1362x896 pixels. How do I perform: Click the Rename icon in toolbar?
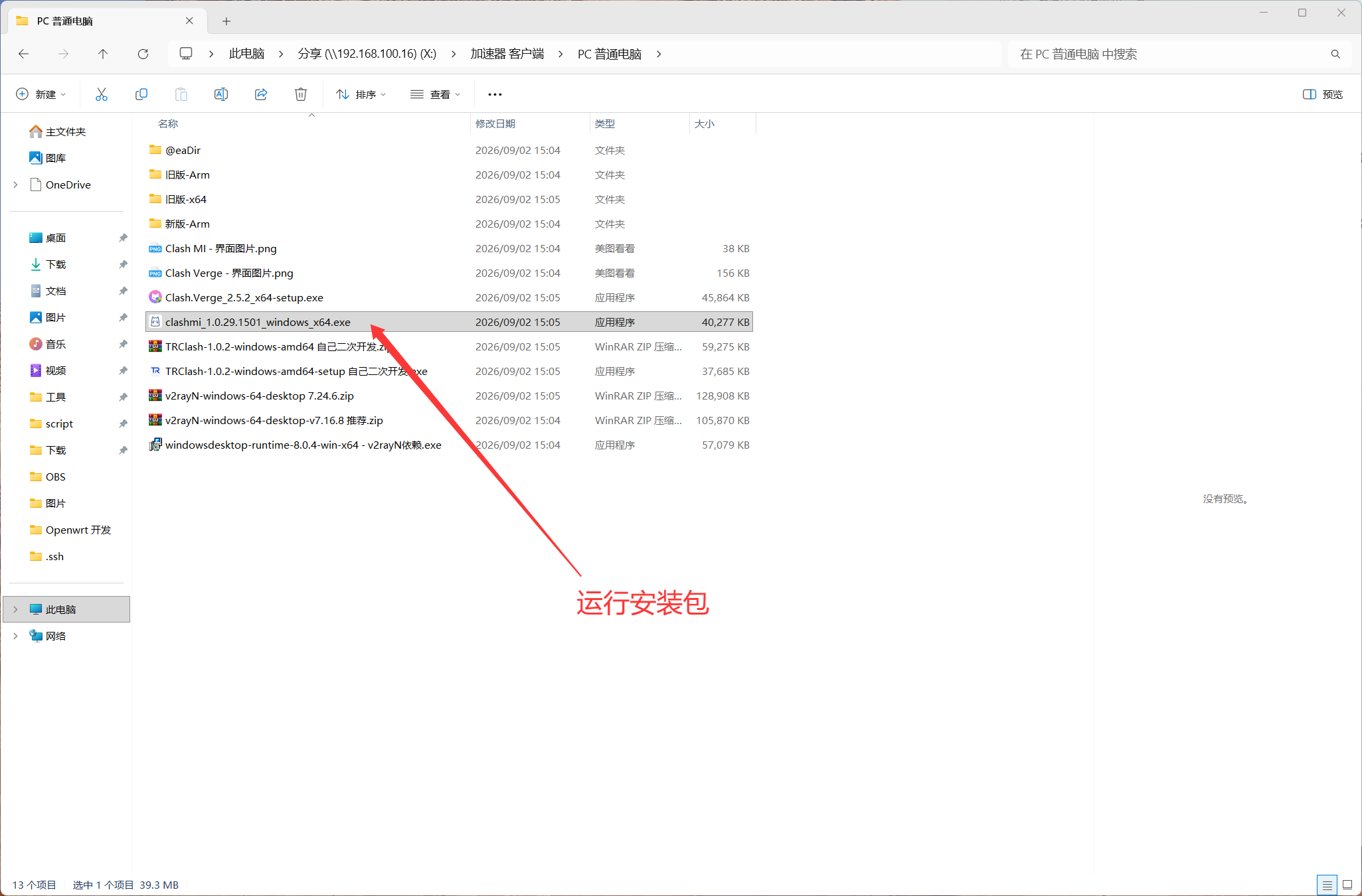coord(221,94)
